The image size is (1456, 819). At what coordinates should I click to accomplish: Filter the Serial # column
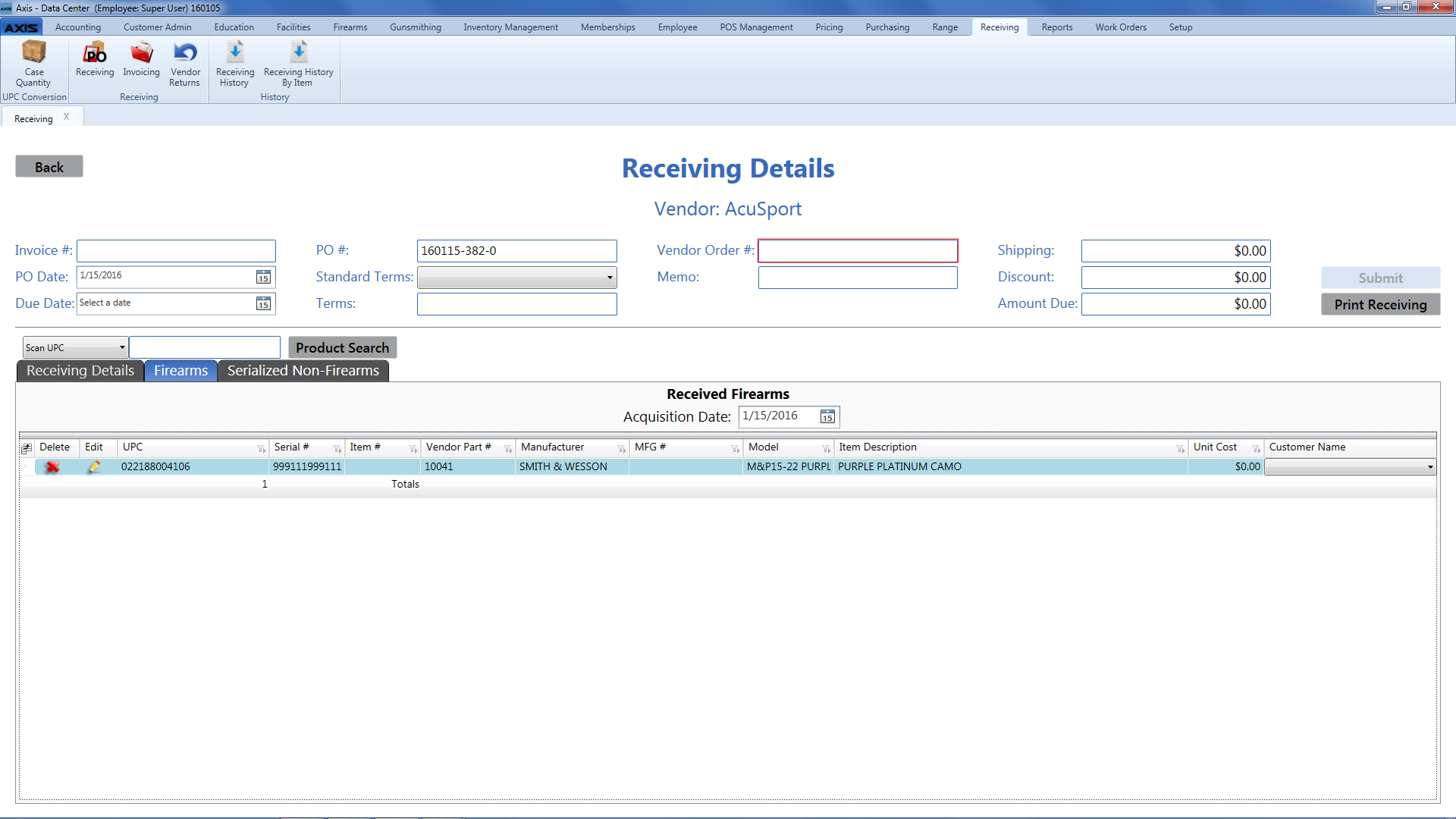coord(337,449)
